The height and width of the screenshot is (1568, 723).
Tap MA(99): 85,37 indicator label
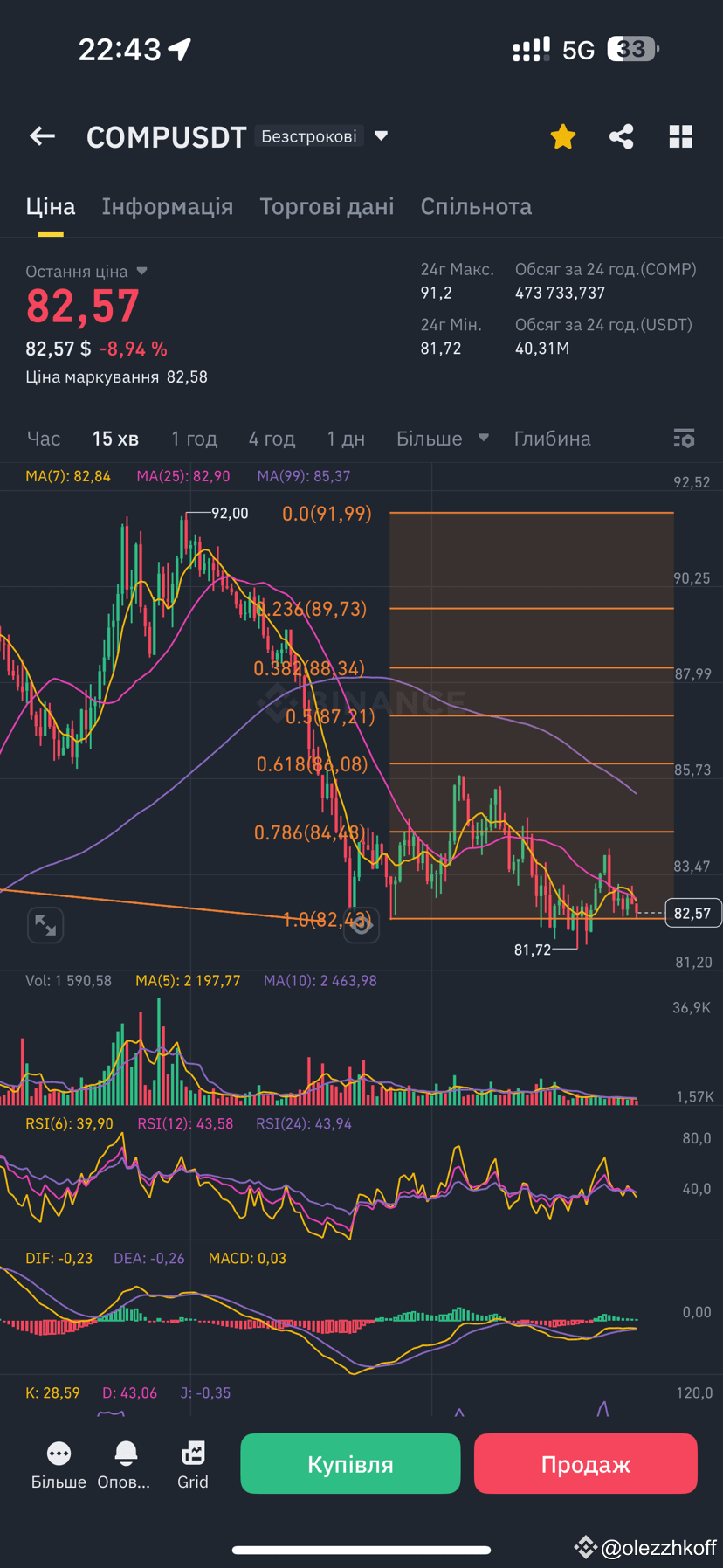point(304,476)
